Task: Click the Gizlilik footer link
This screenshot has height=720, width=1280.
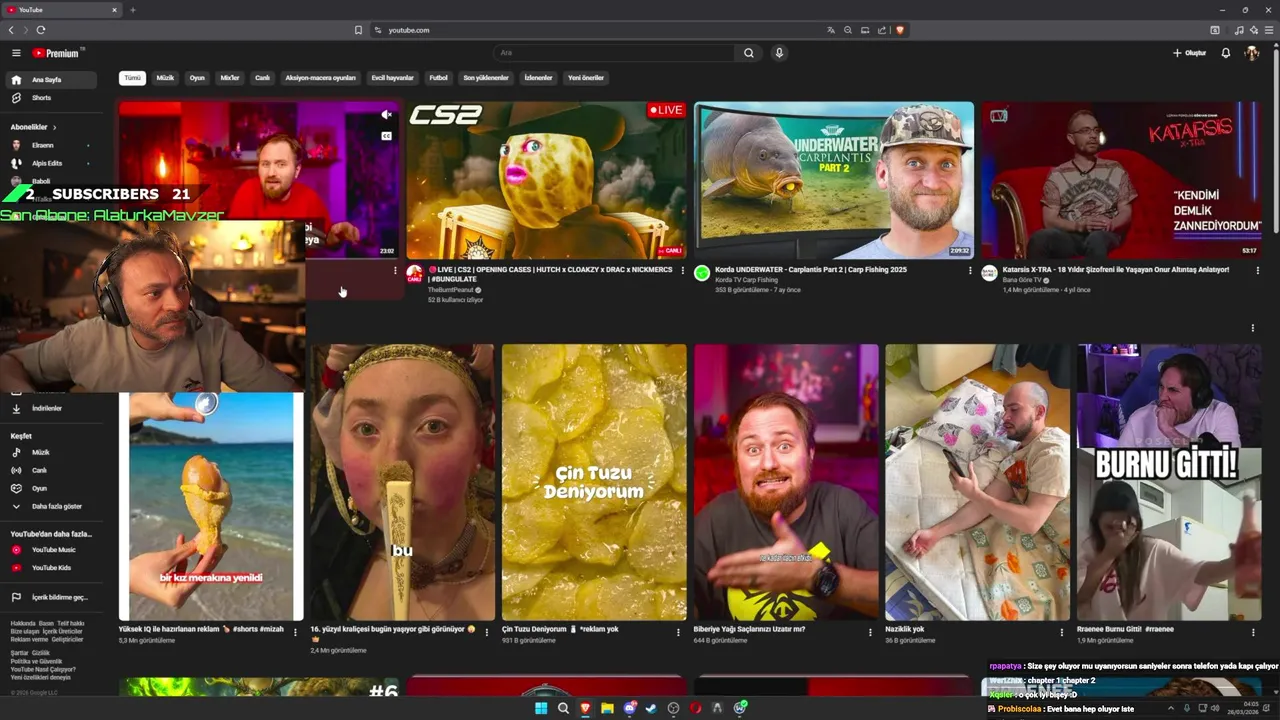Action: click(40, 653)
